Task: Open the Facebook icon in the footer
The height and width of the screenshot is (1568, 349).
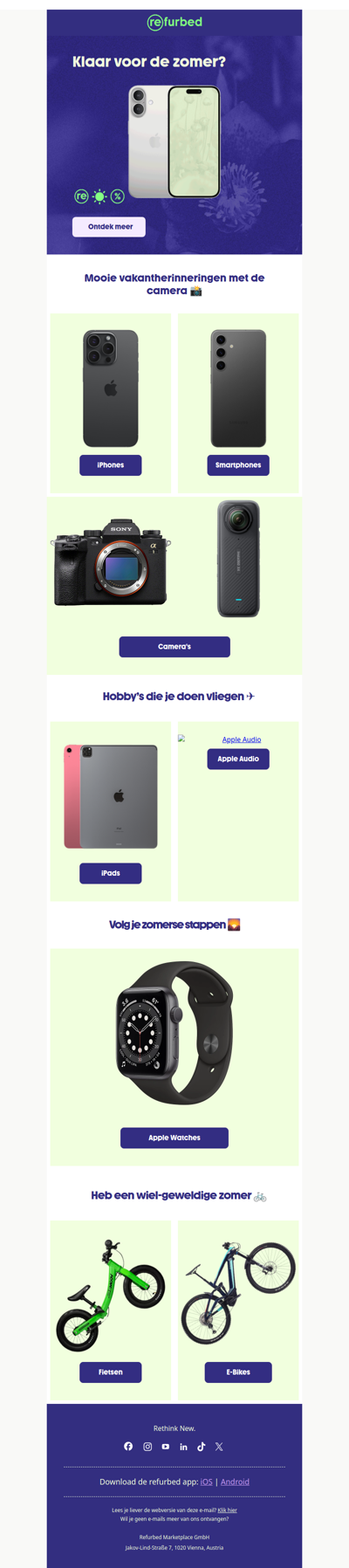Action: tap(128, 1447)
